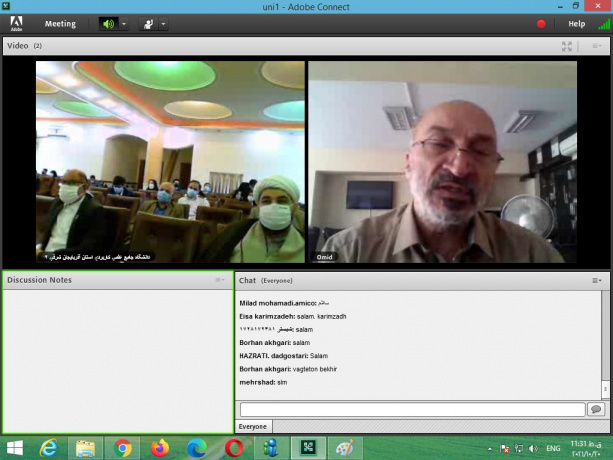Open the Discussion Notes pod options menu
613x460 pixels.
pos(220,280)
